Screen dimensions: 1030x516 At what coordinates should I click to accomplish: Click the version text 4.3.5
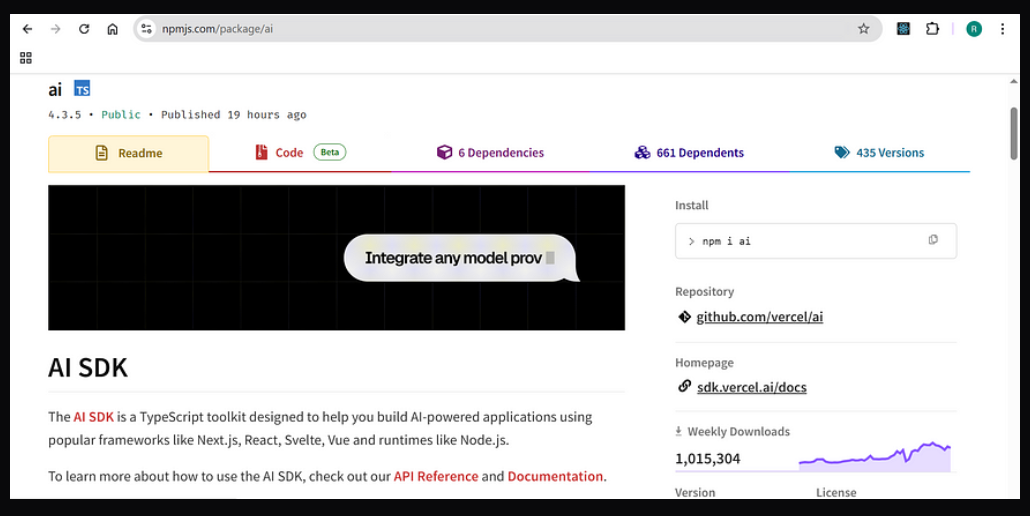[x=64, y=115]
